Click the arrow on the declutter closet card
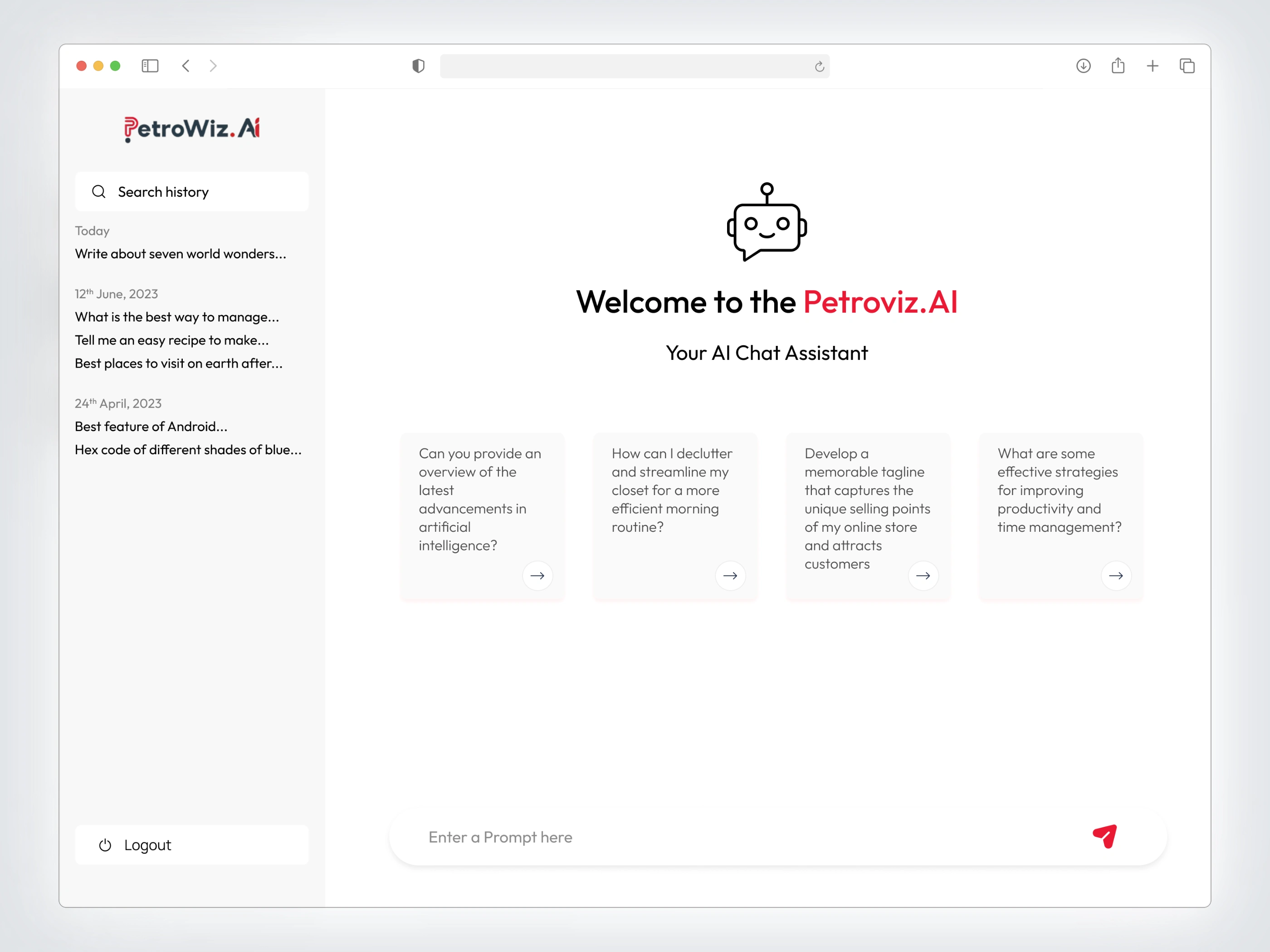This screenshot has width=1270, height=952. click(730, 576)
